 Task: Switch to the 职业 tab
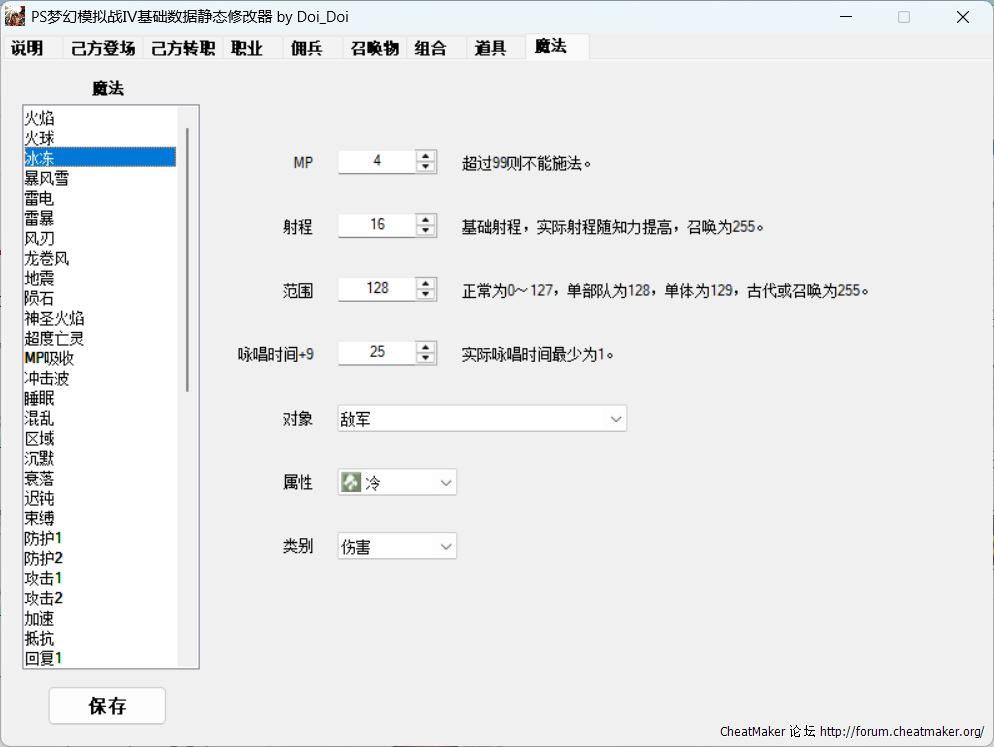click(x=246, y=48)
